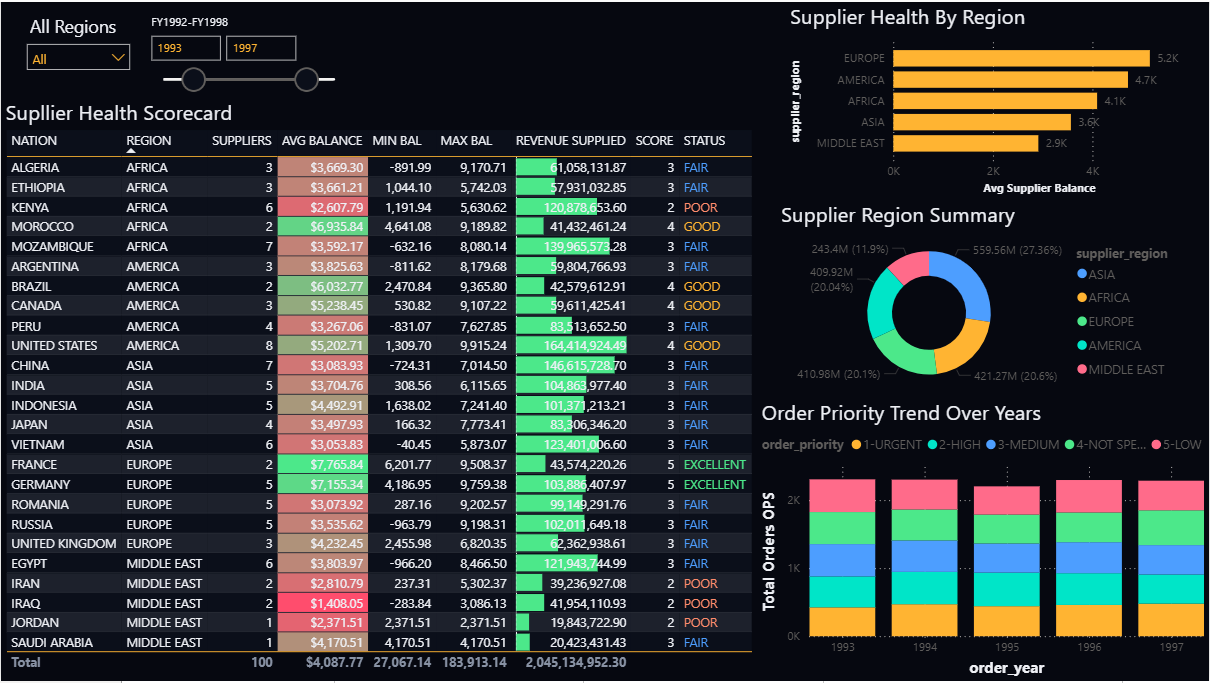Image resolution: width=1210 pixels, height=683 pixels.
Task: Click IRAQ avg balance $1,408.05
Action: coord(321,603)
